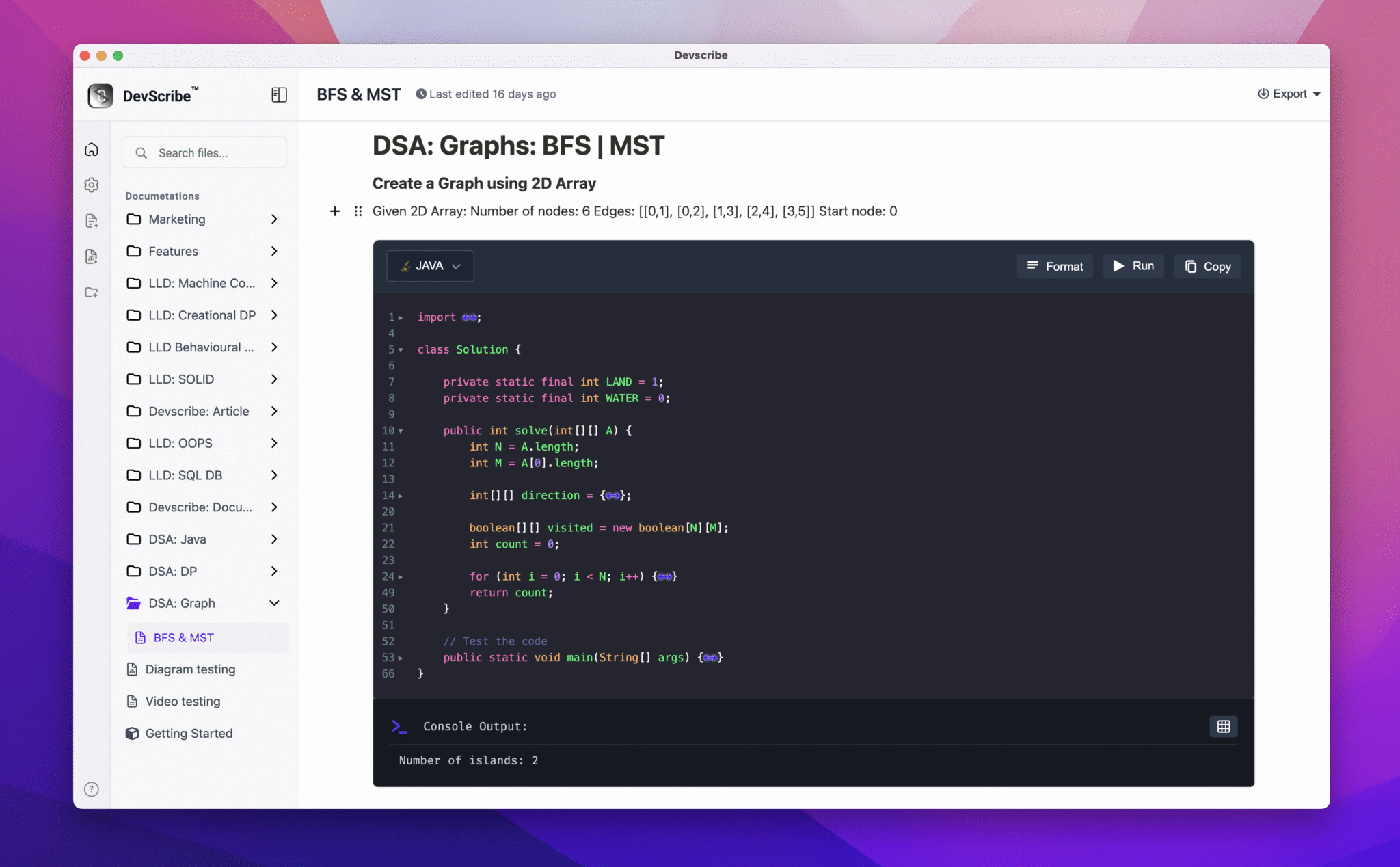This screenshot has height=867, width=1400.
Task: Click 'Create a Graph using 2D Array' subheading
Action: [484, 183]
